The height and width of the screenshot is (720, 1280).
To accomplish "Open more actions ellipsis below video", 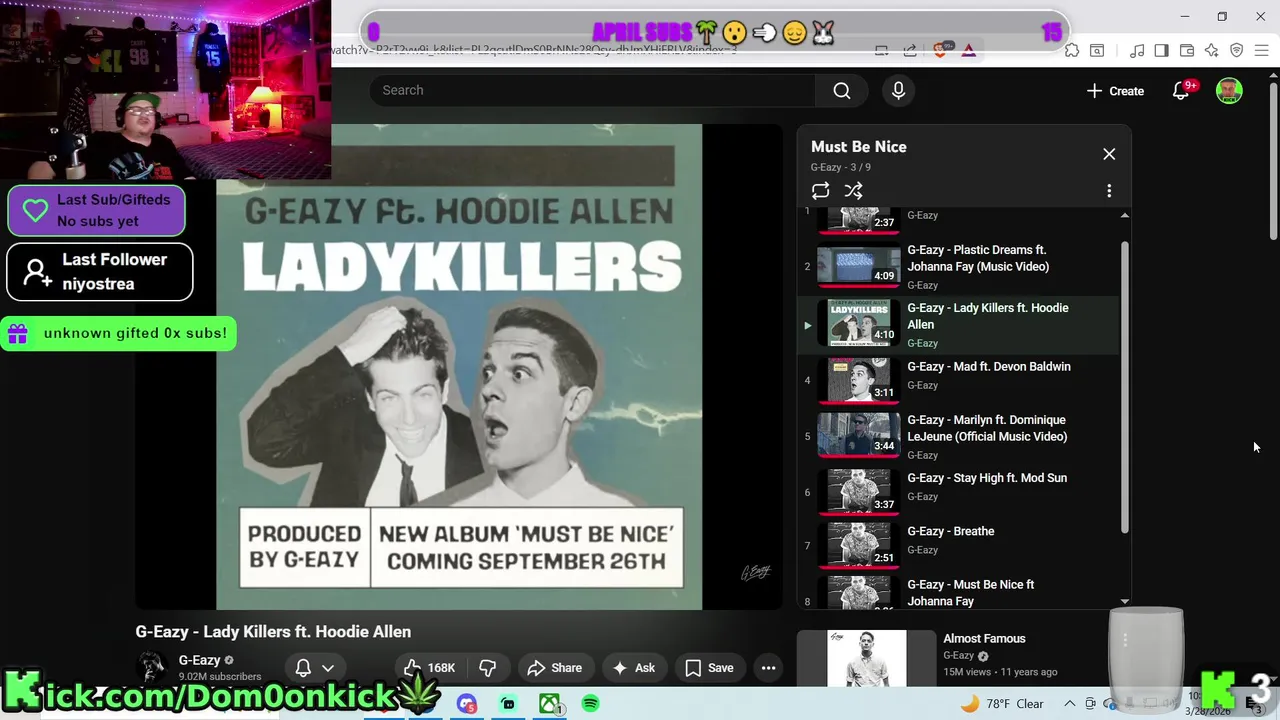I will [x=768, y=668].
